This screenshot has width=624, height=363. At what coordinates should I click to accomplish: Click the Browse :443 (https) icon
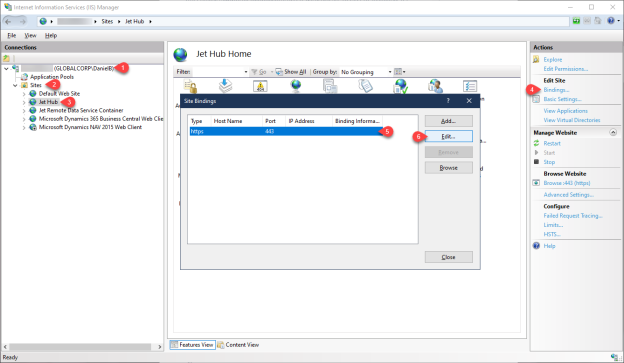[536, 183]
